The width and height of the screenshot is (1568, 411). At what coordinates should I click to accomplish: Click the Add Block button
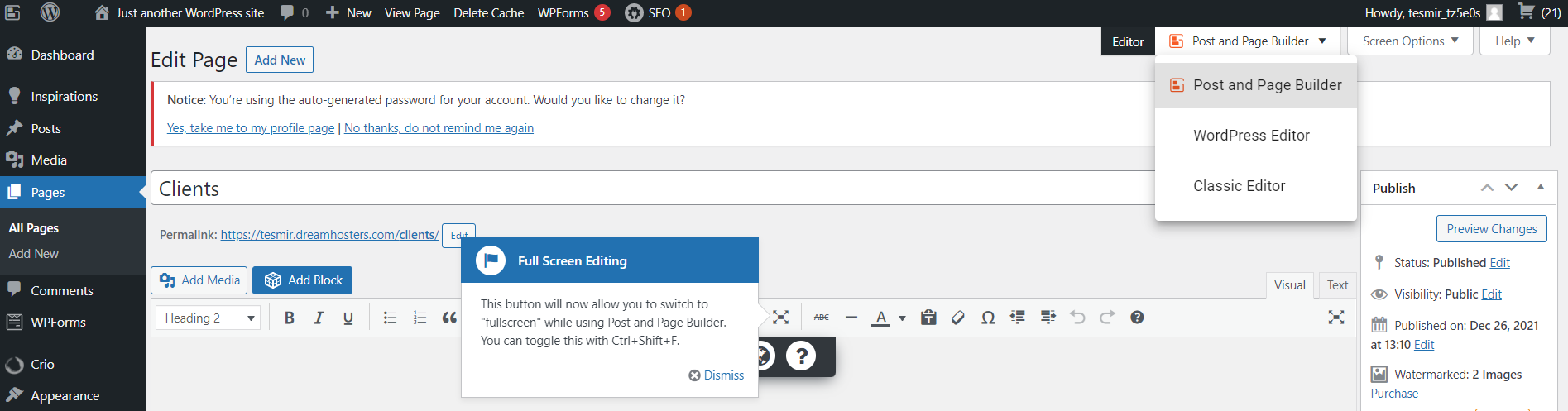click(303, 280)
